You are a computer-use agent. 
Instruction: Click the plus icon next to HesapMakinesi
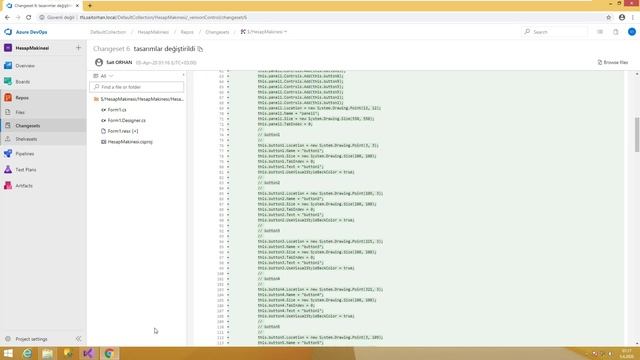click(x=78, y=48)
